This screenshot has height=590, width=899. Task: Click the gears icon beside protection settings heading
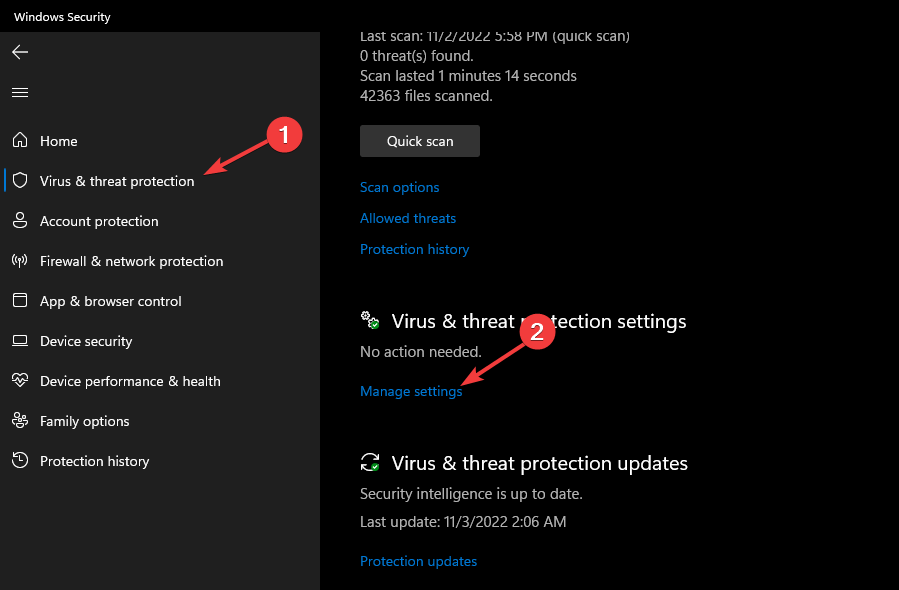370,320
